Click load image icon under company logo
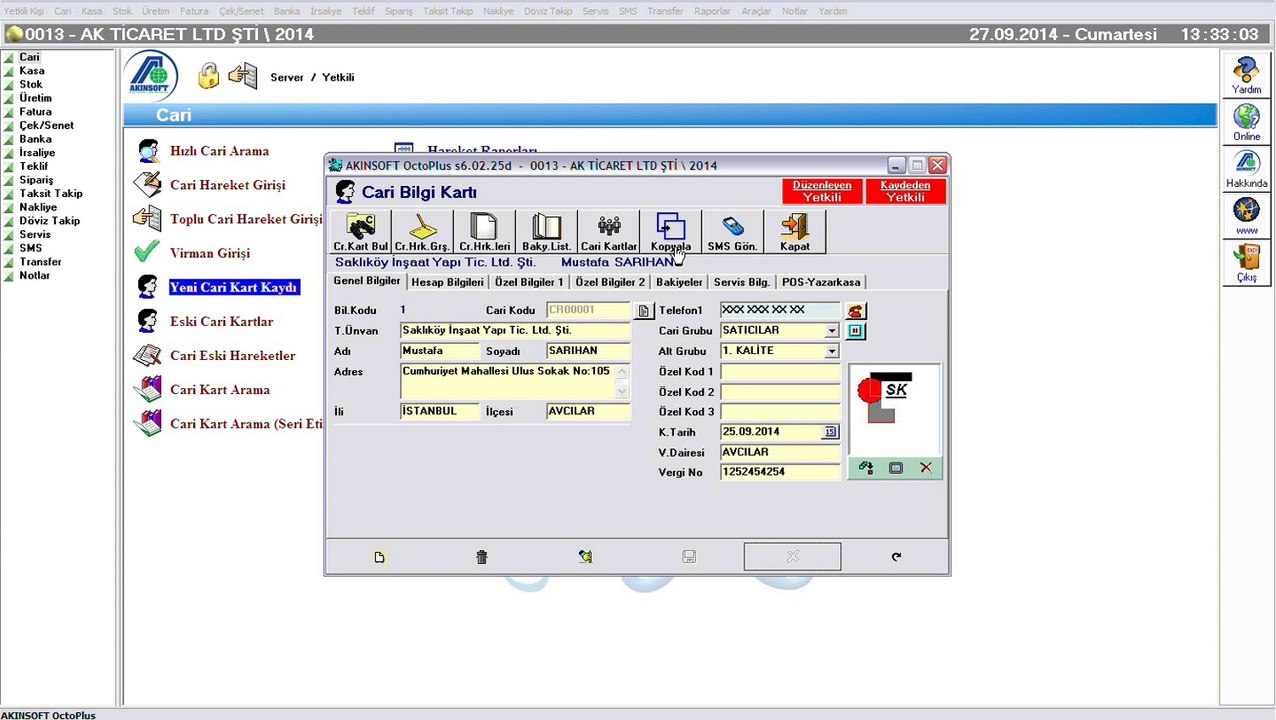The image size is (1276, 720). [866, 468]
